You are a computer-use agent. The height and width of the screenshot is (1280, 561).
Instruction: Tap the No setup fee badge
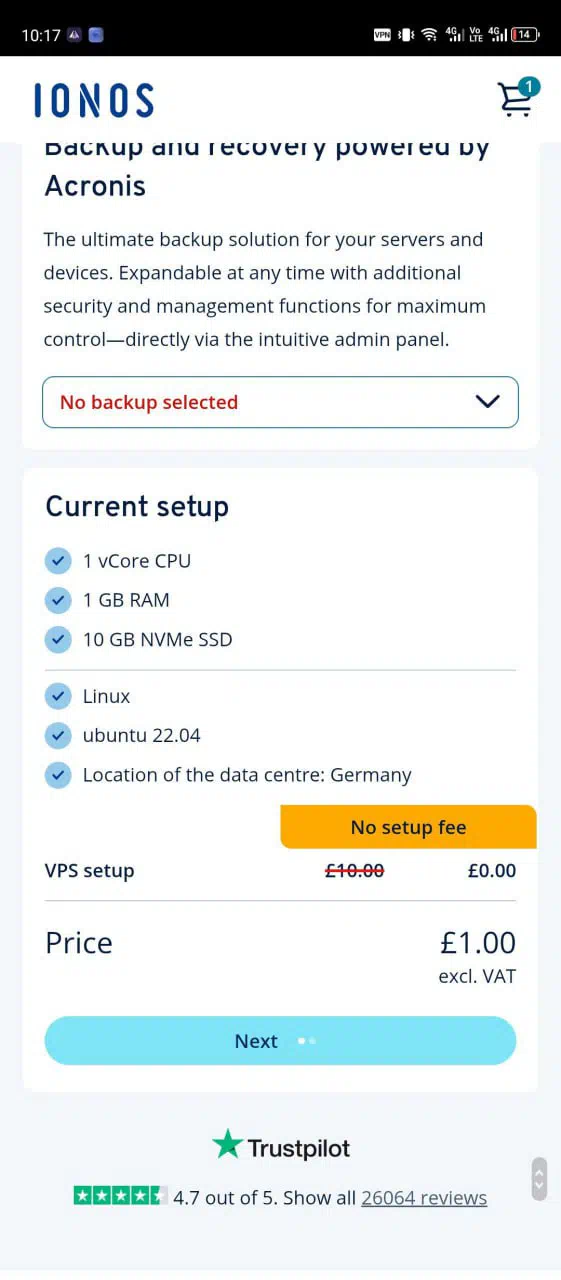coord(408,827)
